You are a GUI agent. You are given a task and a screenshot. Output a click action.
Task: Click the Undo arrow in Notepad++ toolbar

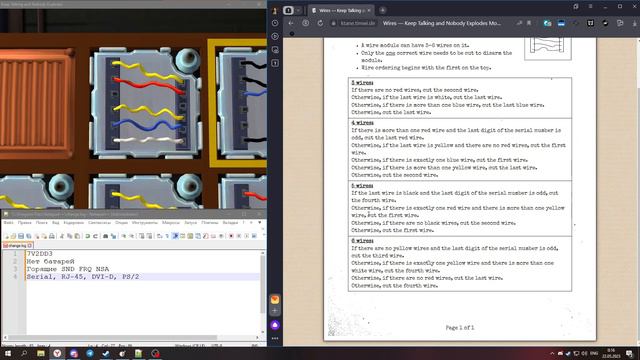(x=87, y=236)
